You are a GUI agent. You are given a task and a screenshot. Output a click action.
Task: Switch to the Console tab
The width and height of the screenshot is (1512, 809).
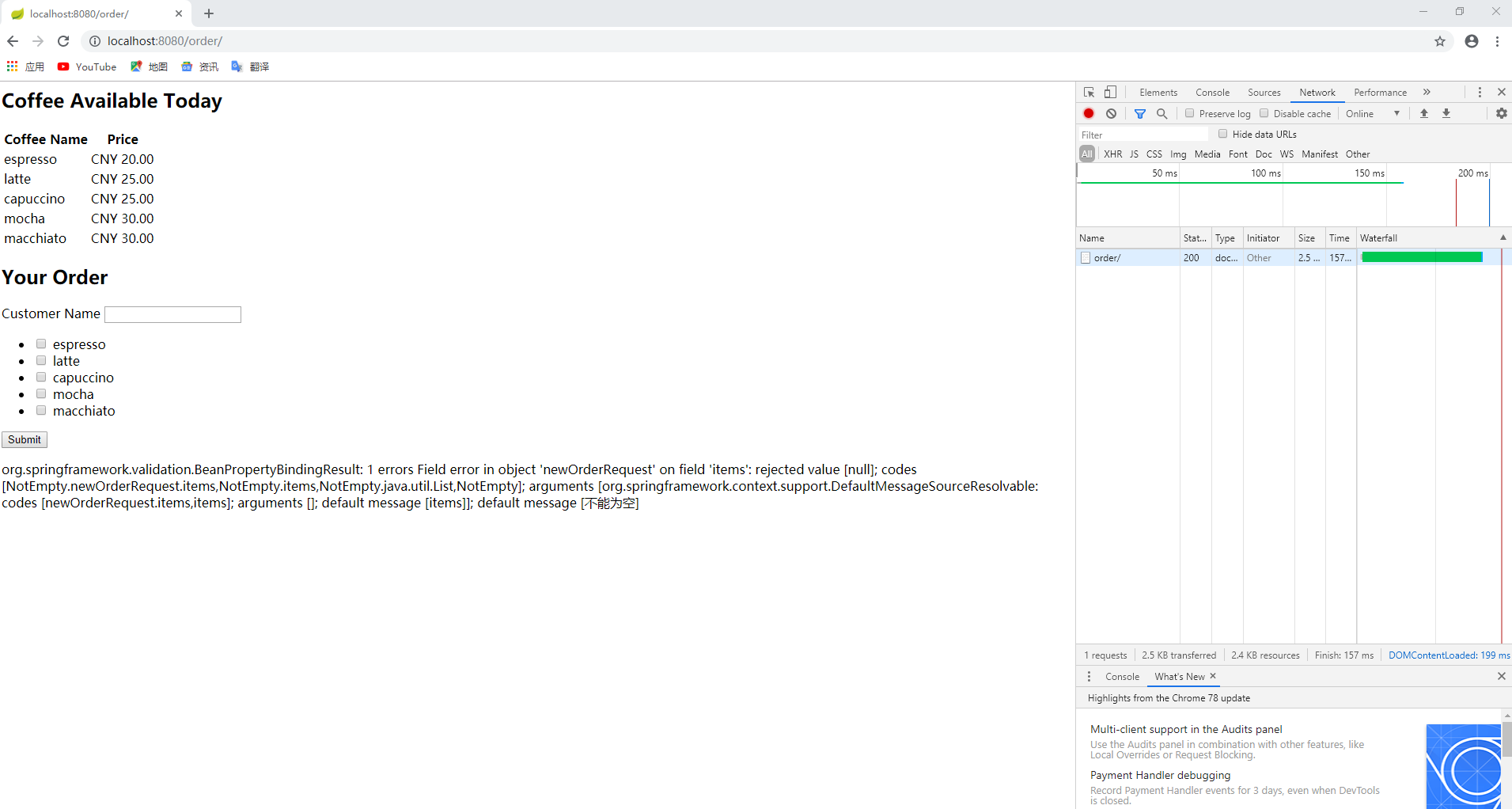click(1212, 92)
